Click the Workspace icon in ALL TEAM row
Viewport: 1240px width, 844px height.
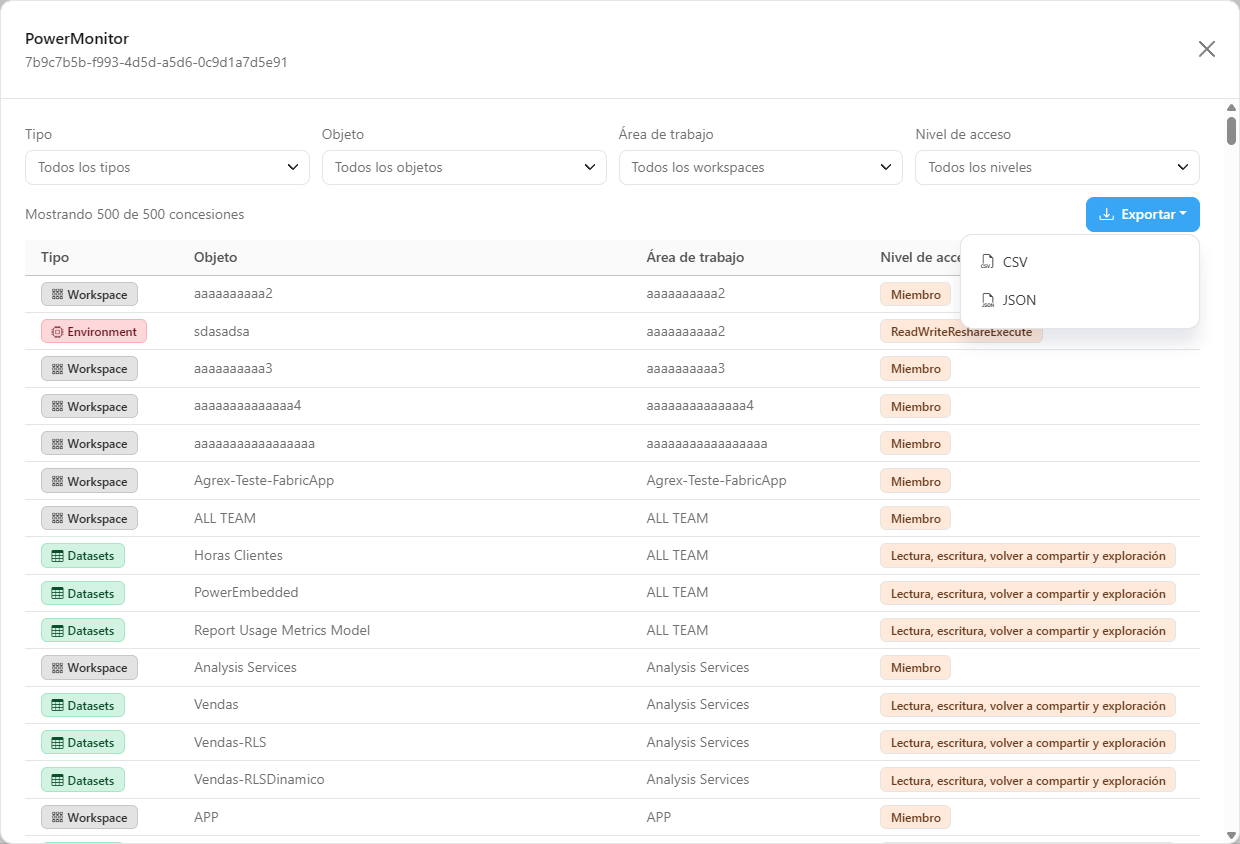coord(57,519)
